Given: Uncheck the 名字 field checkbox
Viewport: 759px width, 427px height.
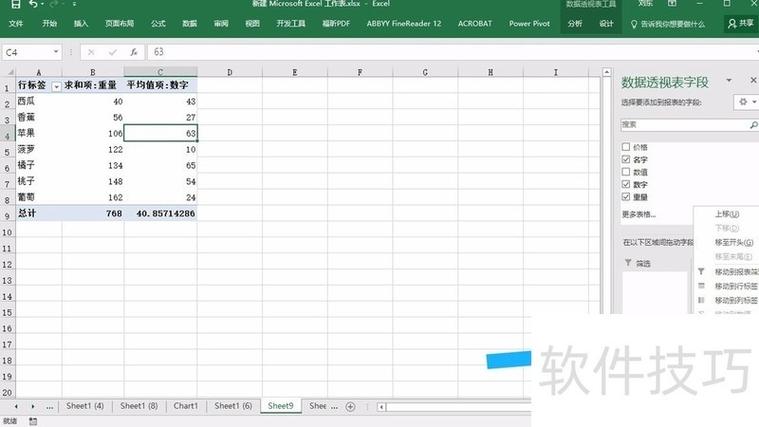Looking at the screenshot, I should tap(626, 159).
